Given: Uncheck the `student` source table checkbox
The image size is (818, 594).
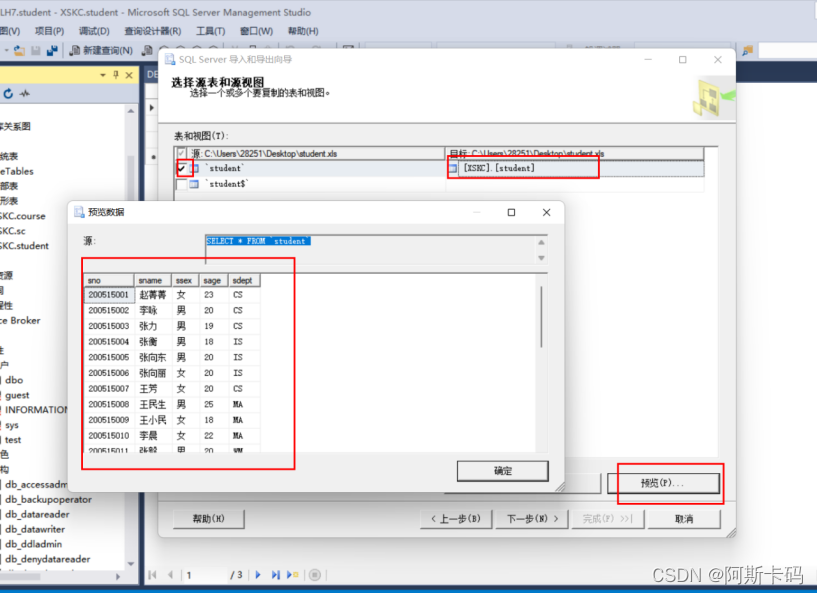Looking at the screenshot, I should tap(182, 168).
